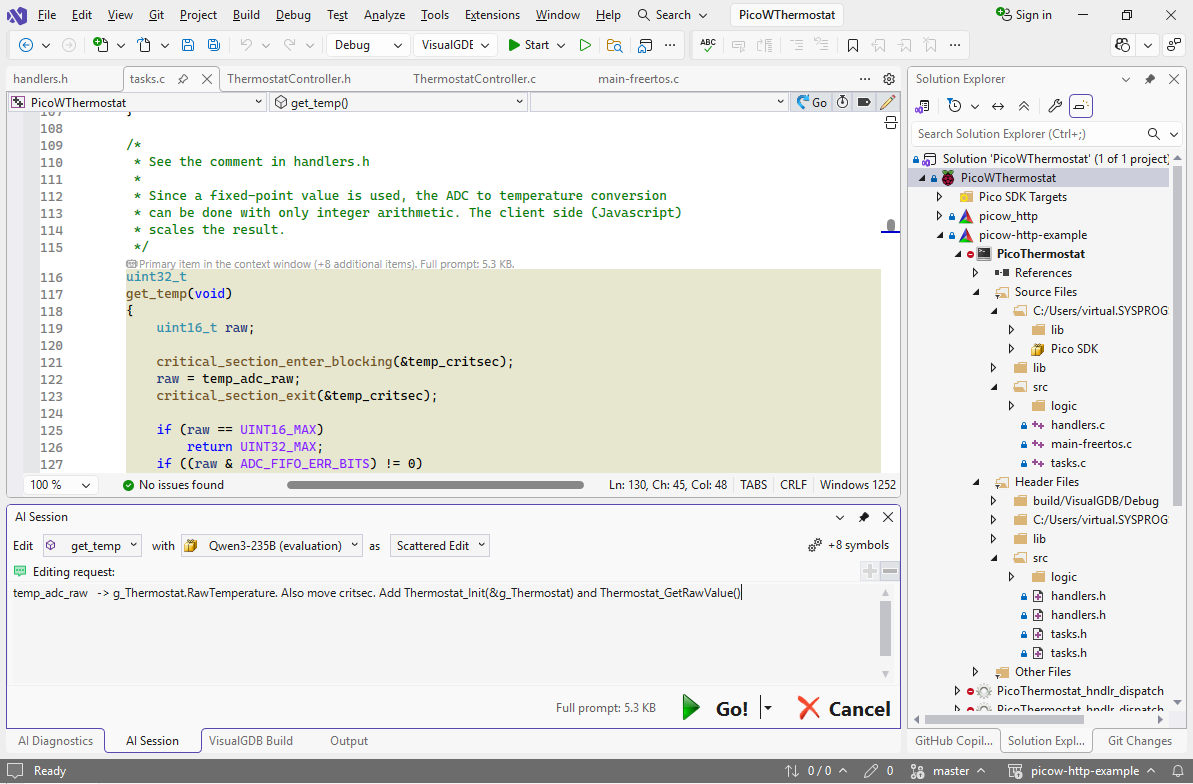Screen dimensions: 1193x784
Task: Click the Save All toolbar icon
Action: point(213,45)
